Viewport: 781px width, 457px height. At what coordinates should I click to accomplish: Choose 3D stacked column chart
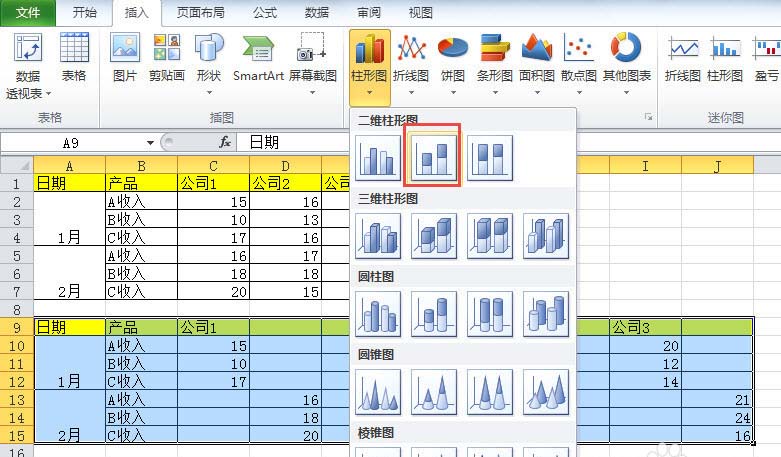pyautogui.click(x=434, y=236)
